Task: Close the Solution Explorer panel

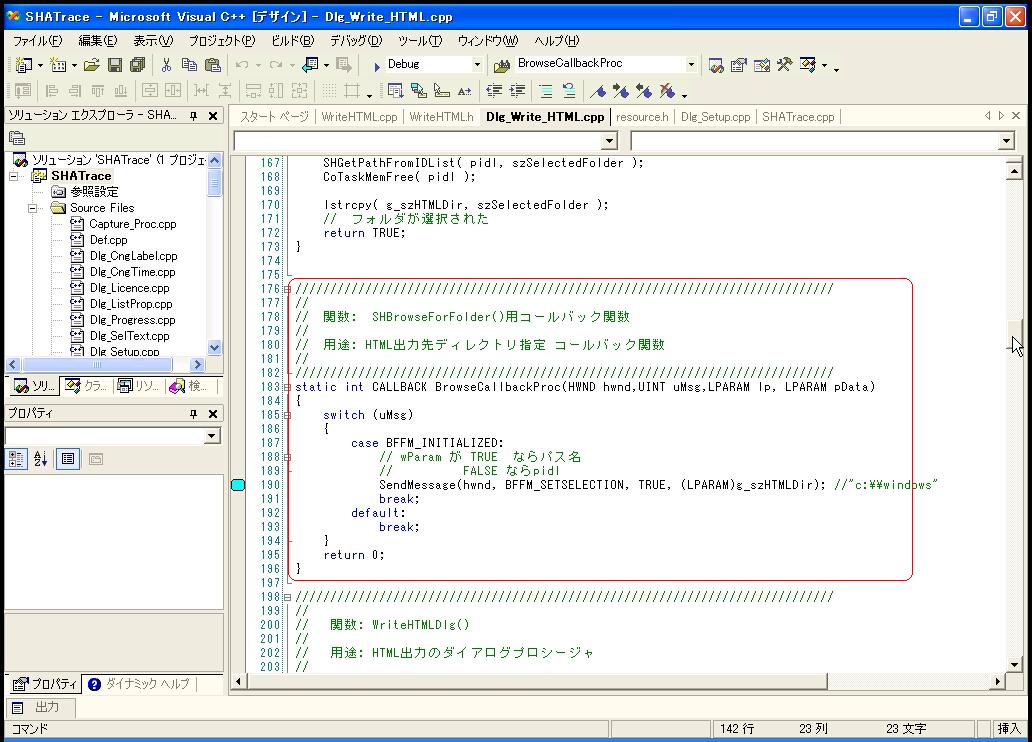Action: click(x=213, y=116)
